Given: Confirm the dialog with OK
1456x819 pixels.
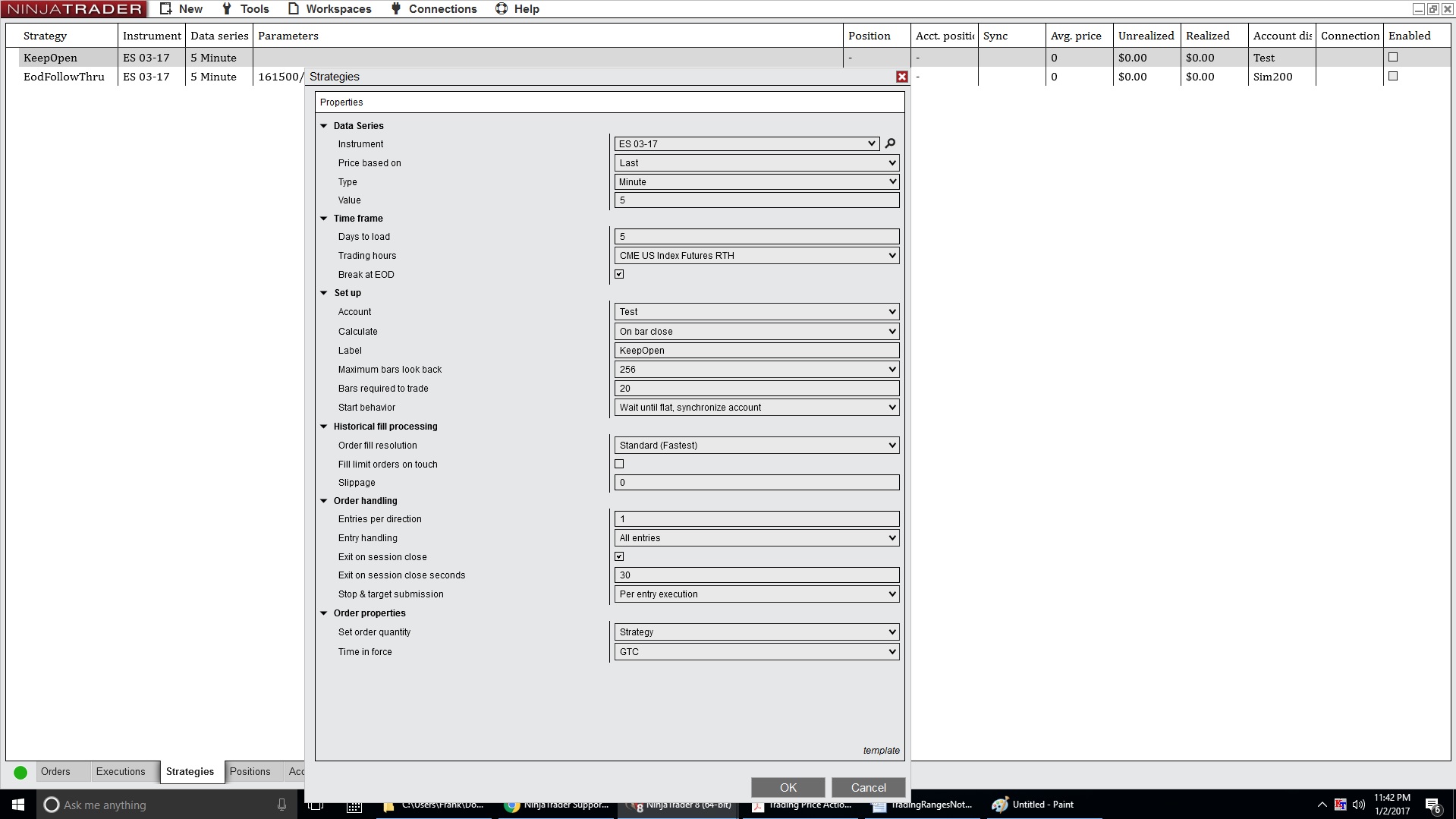Looking at the screenshot, I should pos(788,788).
